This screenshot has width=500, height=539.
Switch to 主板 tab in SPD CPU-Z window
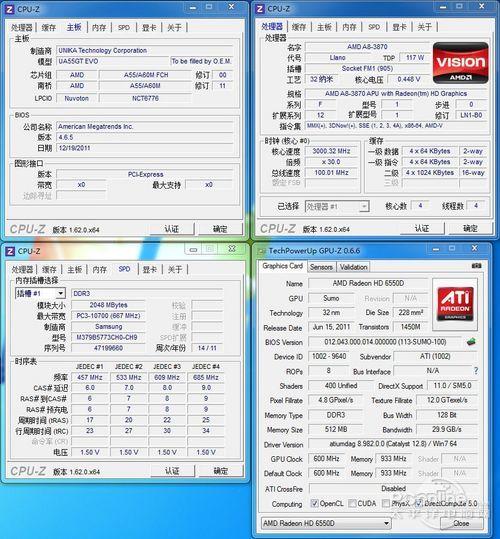(x=75, y=270)
